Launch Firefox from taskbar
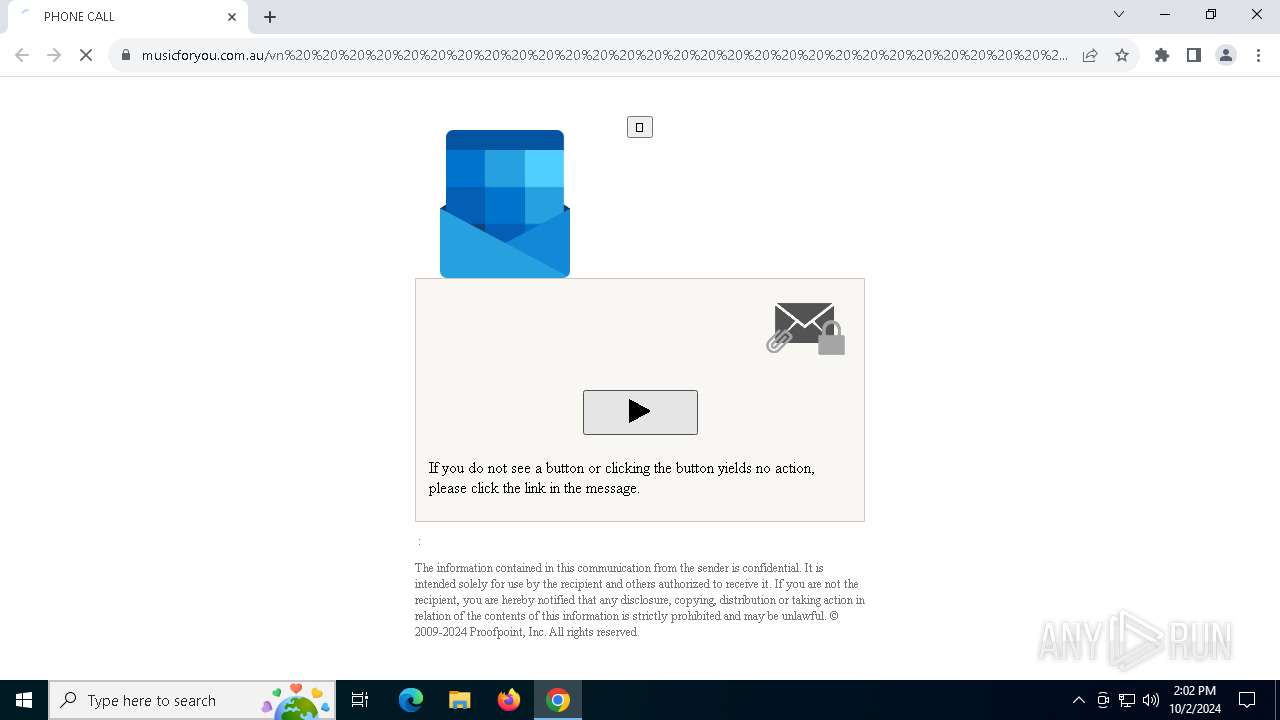This screenshot has width=1280, height=720. tap(509, 700)
